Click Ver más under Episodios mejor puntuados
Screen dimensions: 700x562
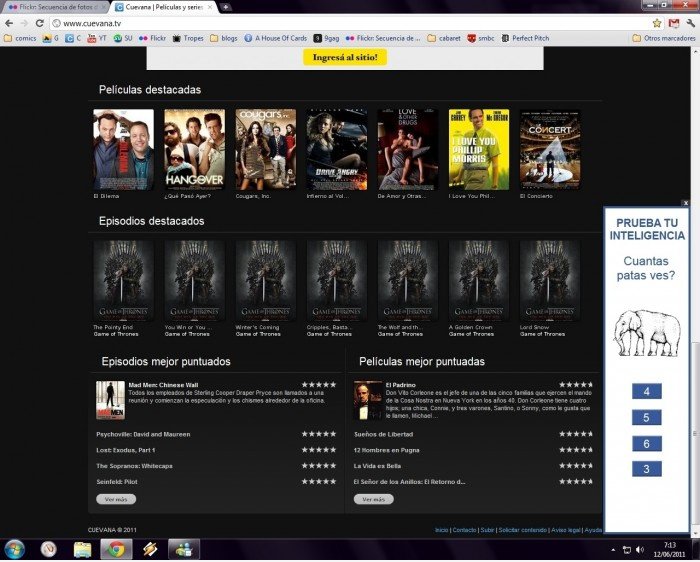pyautogui.click(x=116, y=500)
